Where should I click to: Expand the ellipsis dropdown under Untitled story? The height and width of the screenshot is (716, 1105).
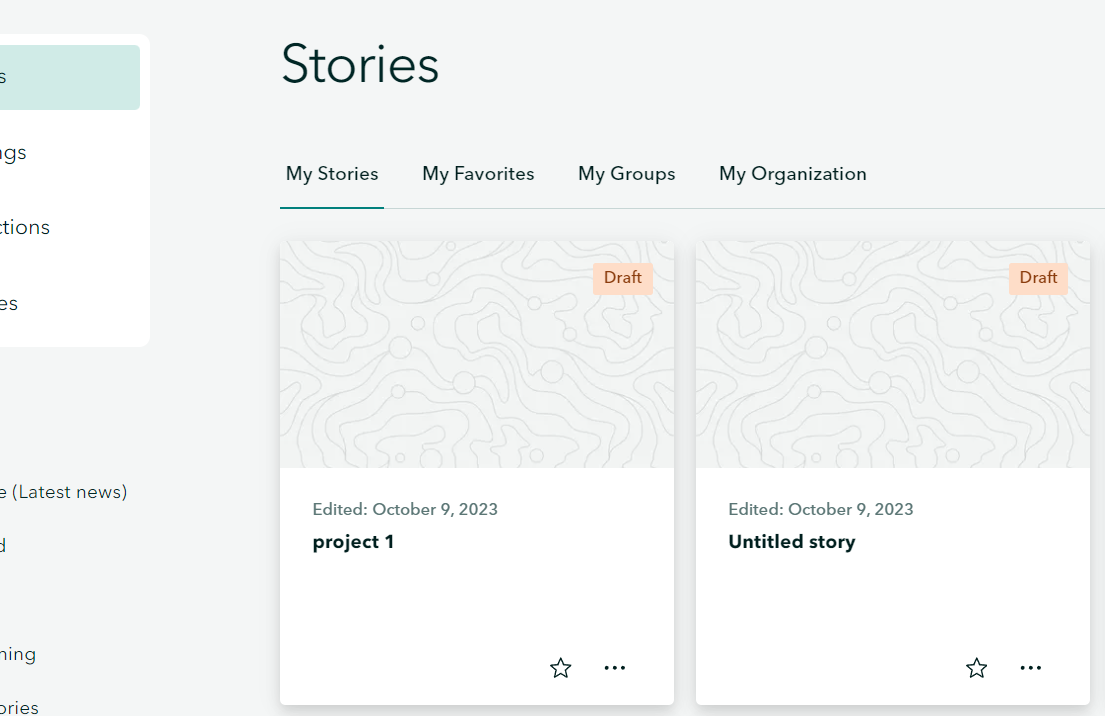pos(1030,667)
